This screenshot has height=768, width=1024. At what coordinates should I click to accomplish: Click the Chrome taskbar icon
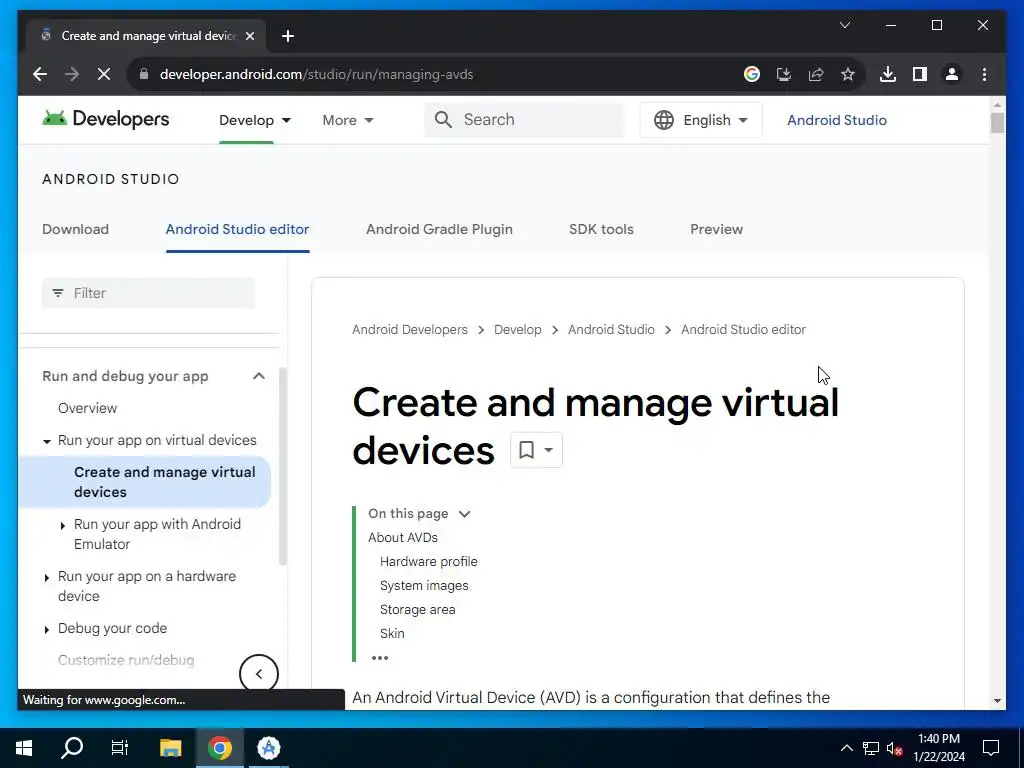click(220, 748)
